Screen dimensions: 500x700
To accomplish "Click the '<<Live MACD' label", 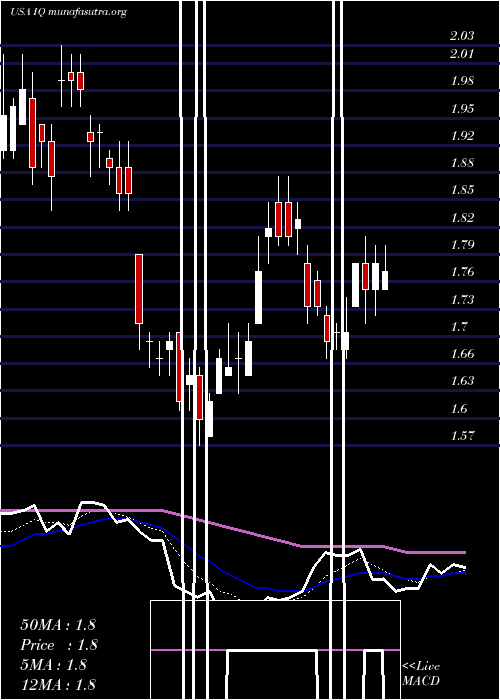I will [421, 673].
